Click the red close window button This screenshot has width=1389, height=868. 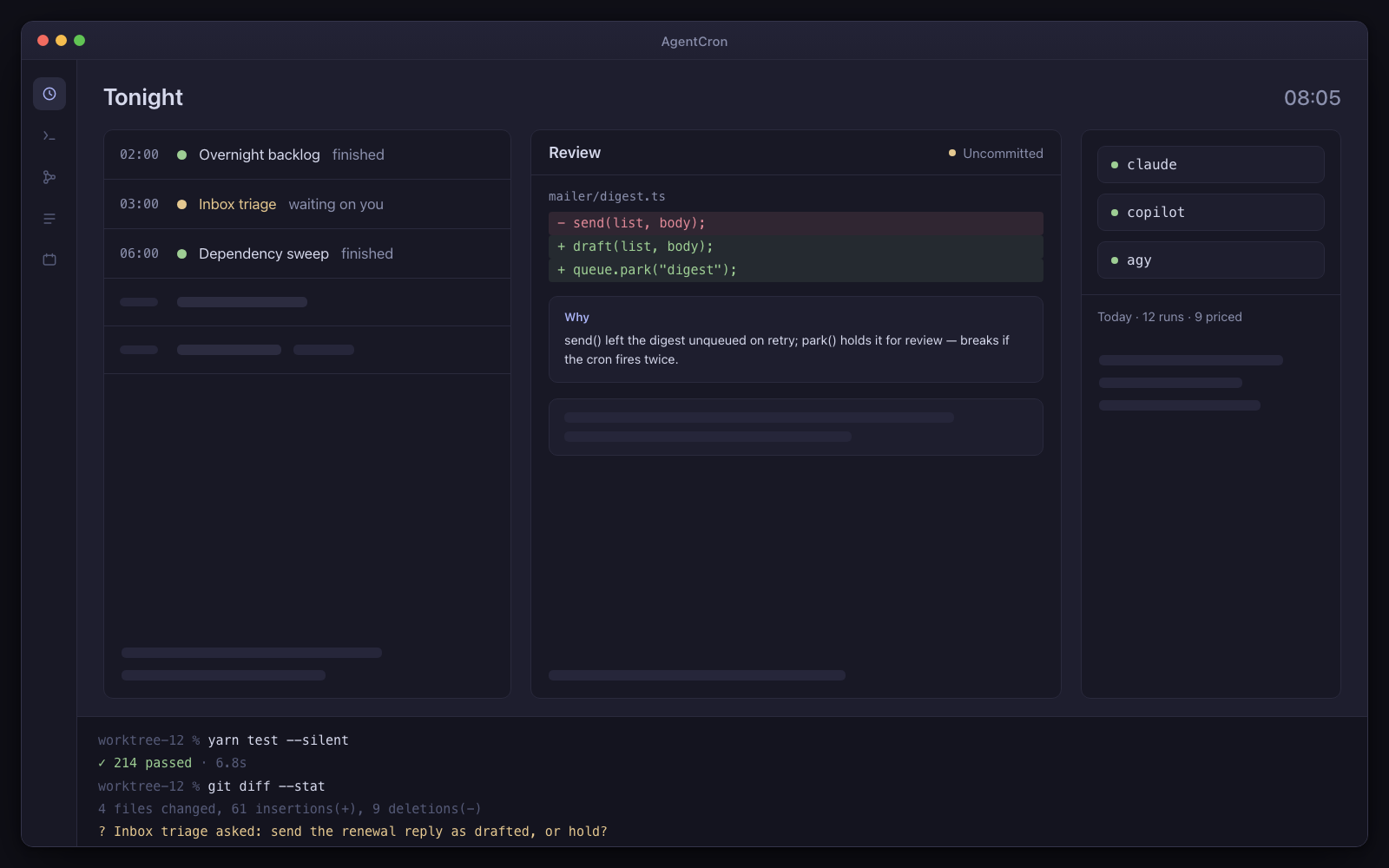[x=43, y=41]
